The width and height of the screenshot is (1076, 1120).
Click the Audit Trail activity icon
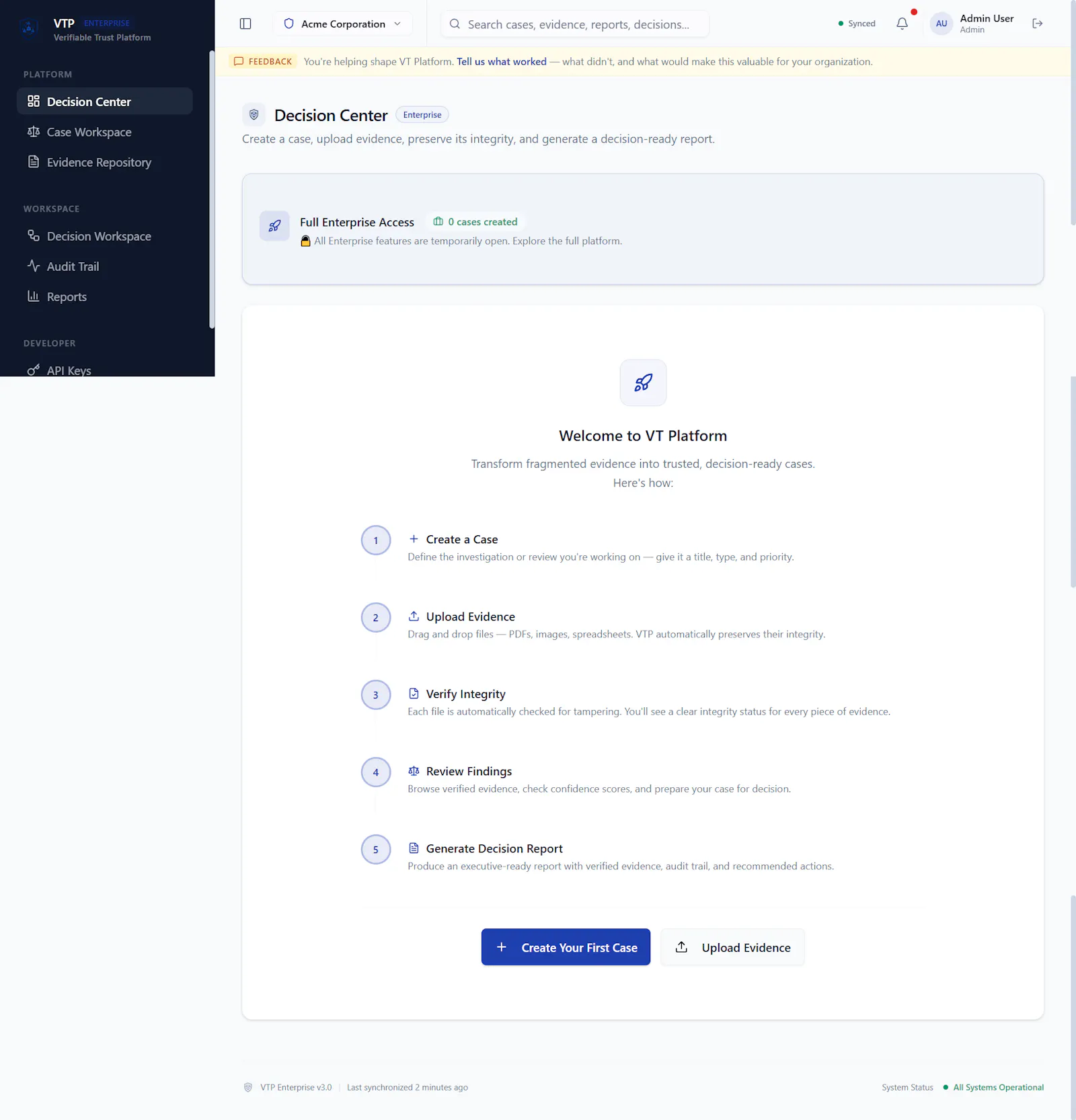(x=34, y=266)
